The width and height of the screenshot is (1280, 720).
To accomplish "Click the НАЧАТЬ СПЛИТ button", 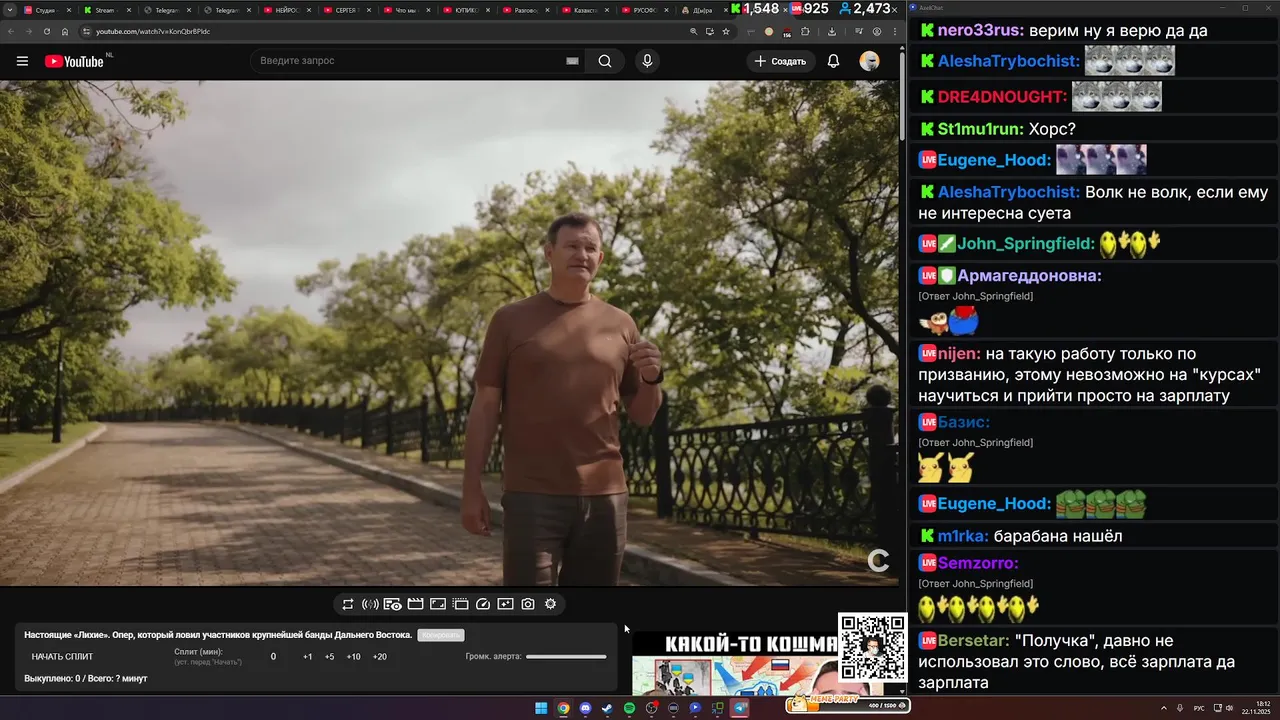I will click(x=62, y=657).
